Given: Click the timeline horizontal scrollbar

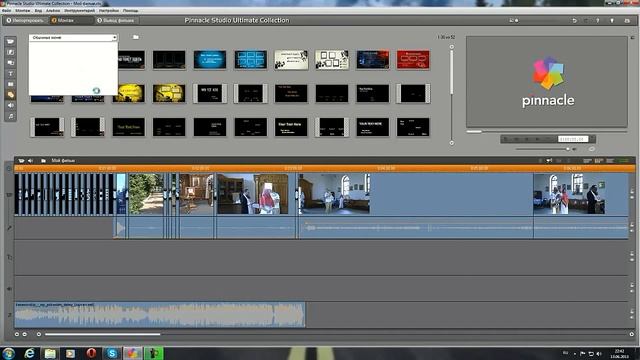Looking at the screenshot, I should (103, 334).
